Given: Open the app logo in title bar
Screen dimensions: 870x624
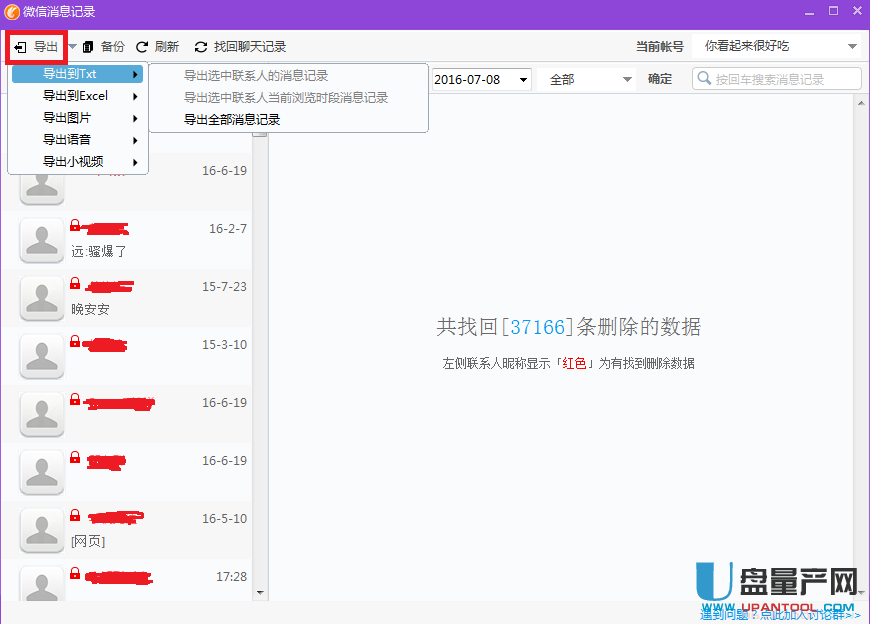Looking at the screenshot, I should point(12,11).
